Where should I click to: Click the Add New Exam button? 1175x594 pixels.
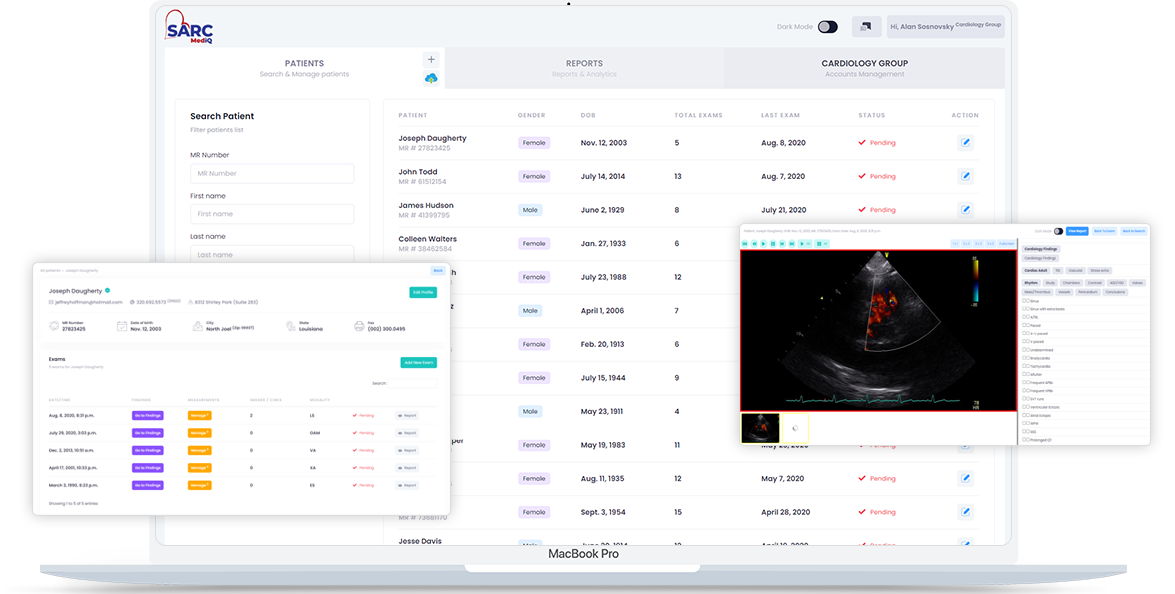click(419, 362)
